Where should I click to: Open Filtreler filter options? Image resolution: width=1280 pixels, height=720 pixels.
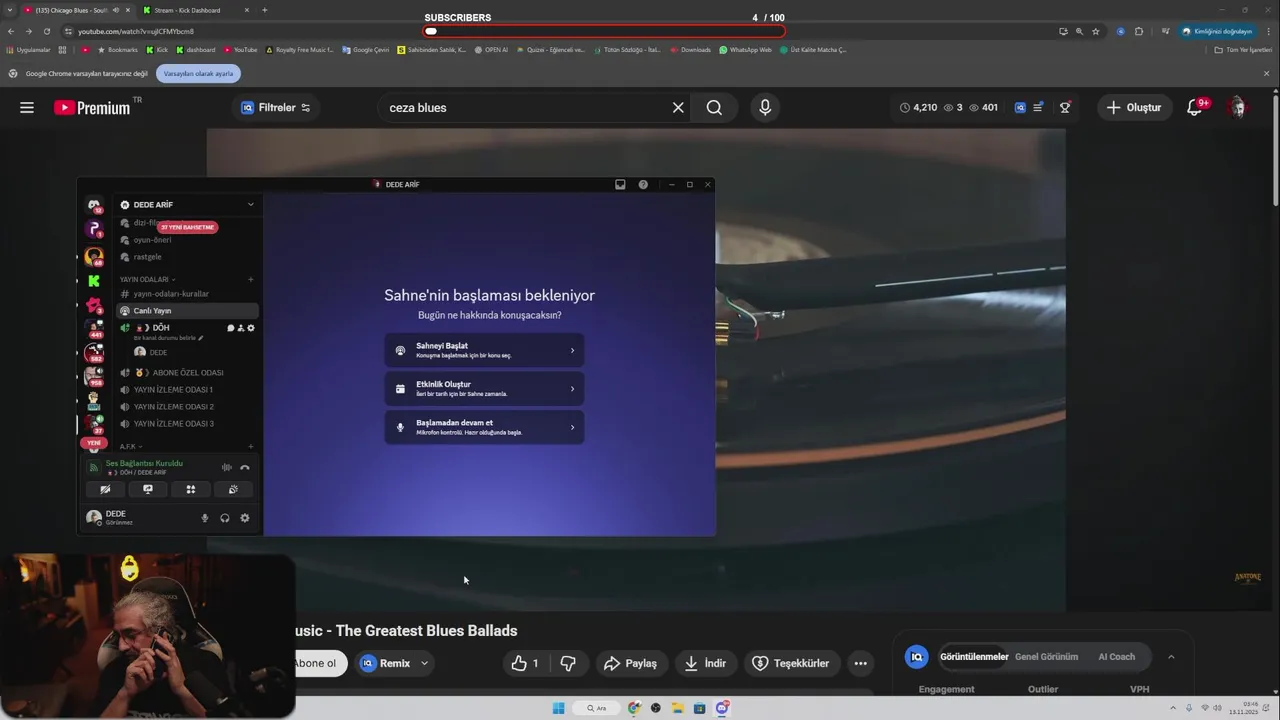point(276,108)
